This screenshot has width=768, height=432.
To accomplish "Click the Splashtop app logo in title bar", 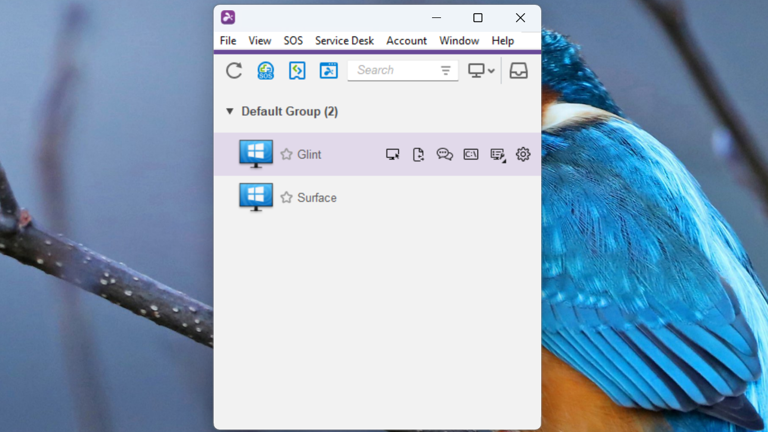I will click(x=228, y=17).
